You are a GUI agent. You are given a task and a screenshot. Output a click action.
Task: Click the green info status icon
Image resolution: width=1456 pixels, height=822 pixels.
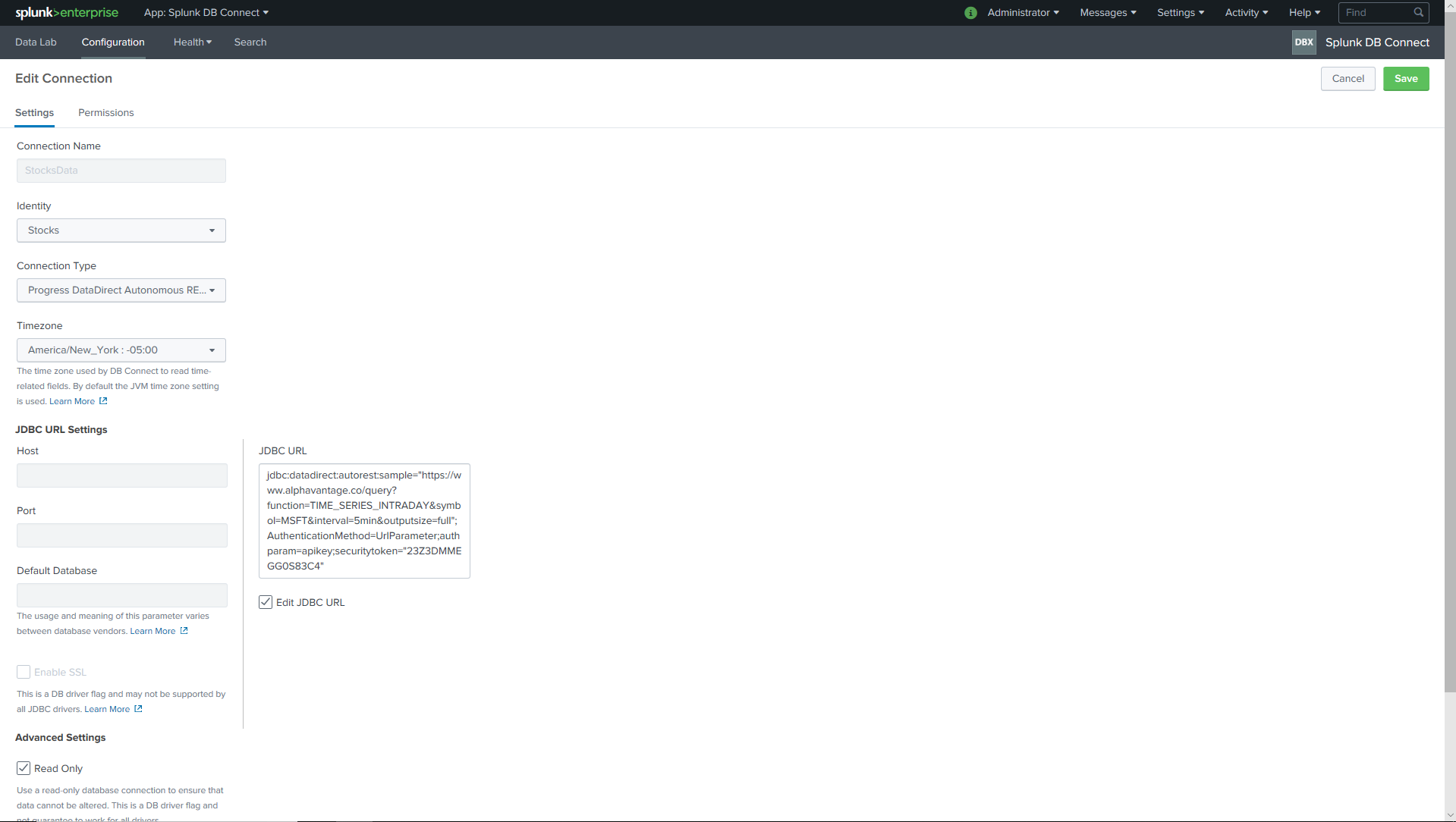(x=970, y=13)
